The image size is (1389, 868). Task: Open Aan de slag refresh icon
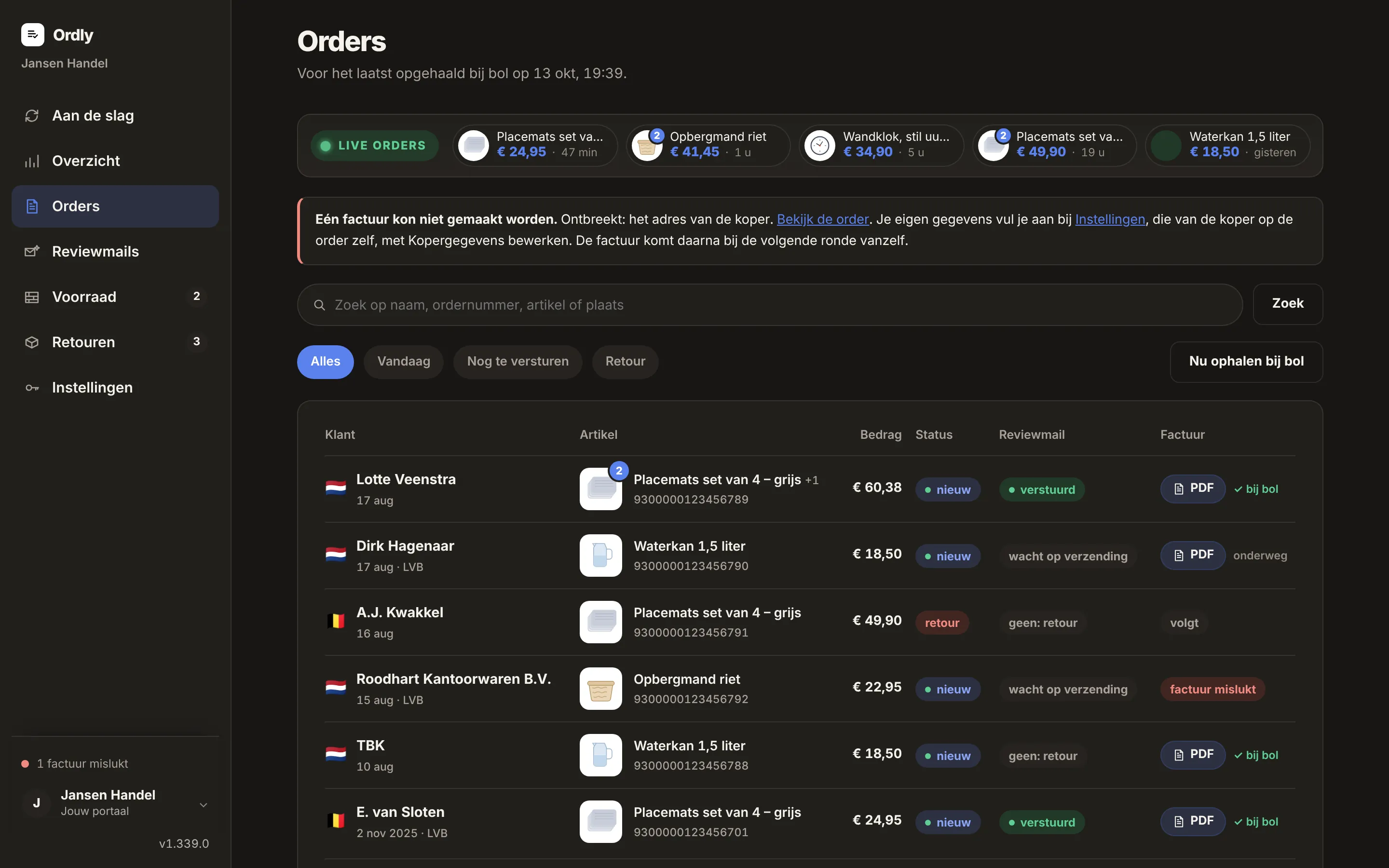32,115
